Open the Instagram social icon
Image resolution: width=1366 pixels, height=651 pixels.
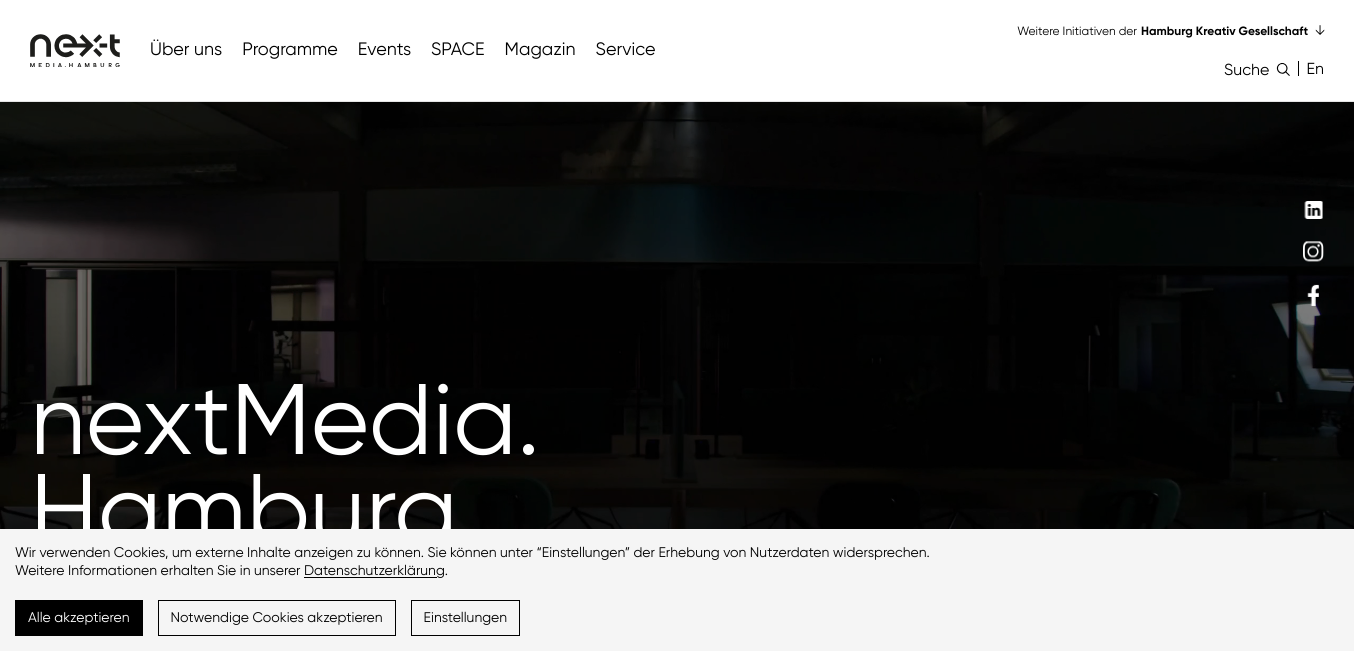[x=1313, y=251]
